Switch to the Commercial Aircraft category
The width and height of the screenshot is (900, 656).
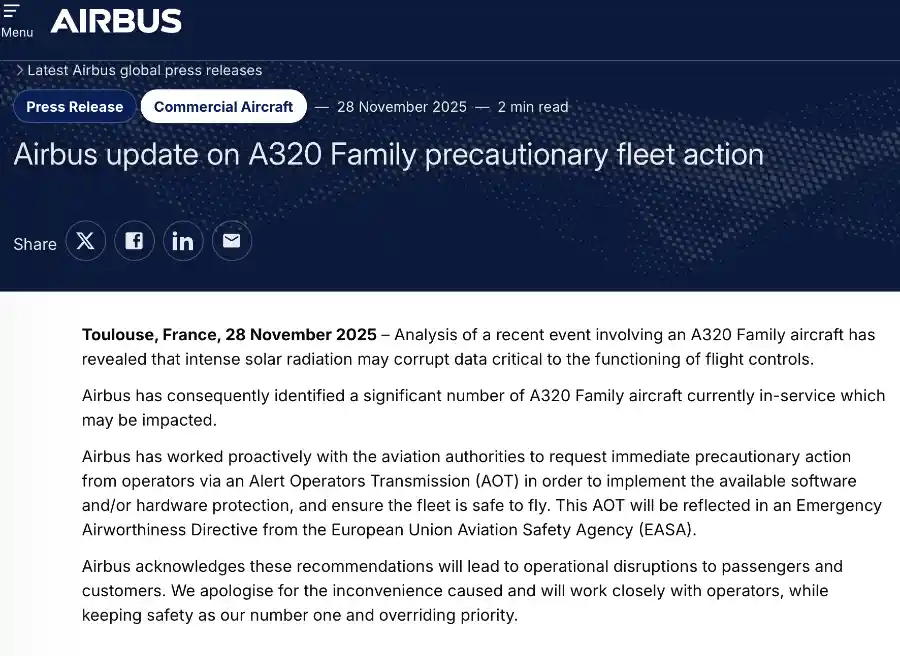pyautogui.click(x=223, y=106)
